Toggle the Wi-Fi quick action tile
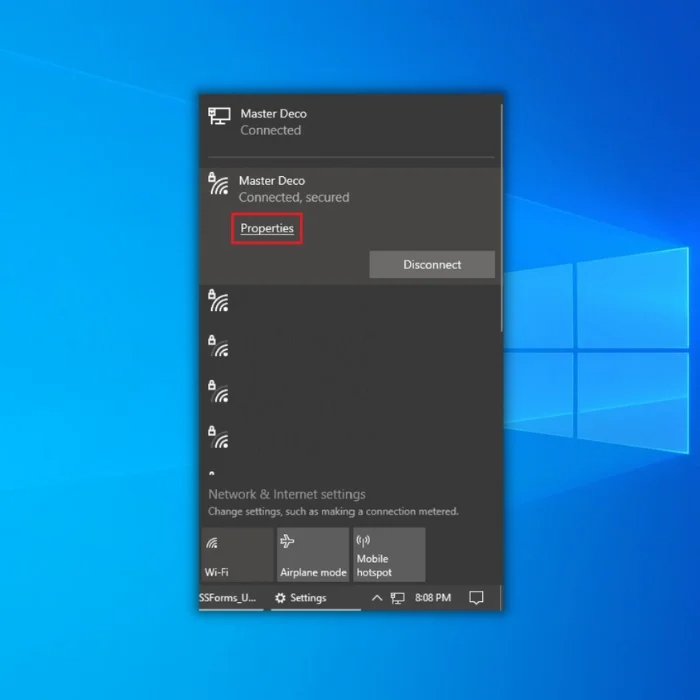Image resolution: width=700 pixels, height=700 pixels. pyautogui.click(x=236, y=555)
